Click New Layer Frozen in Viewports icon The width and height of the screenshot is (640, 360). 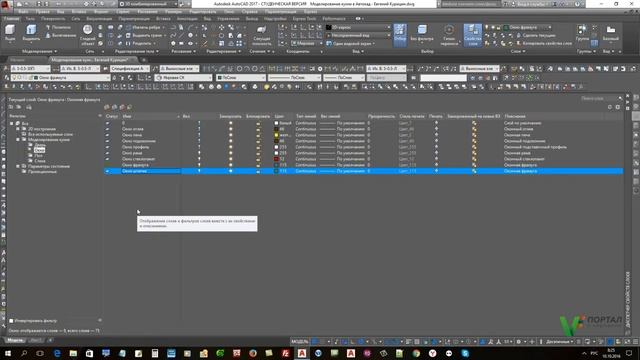(114, 107)
